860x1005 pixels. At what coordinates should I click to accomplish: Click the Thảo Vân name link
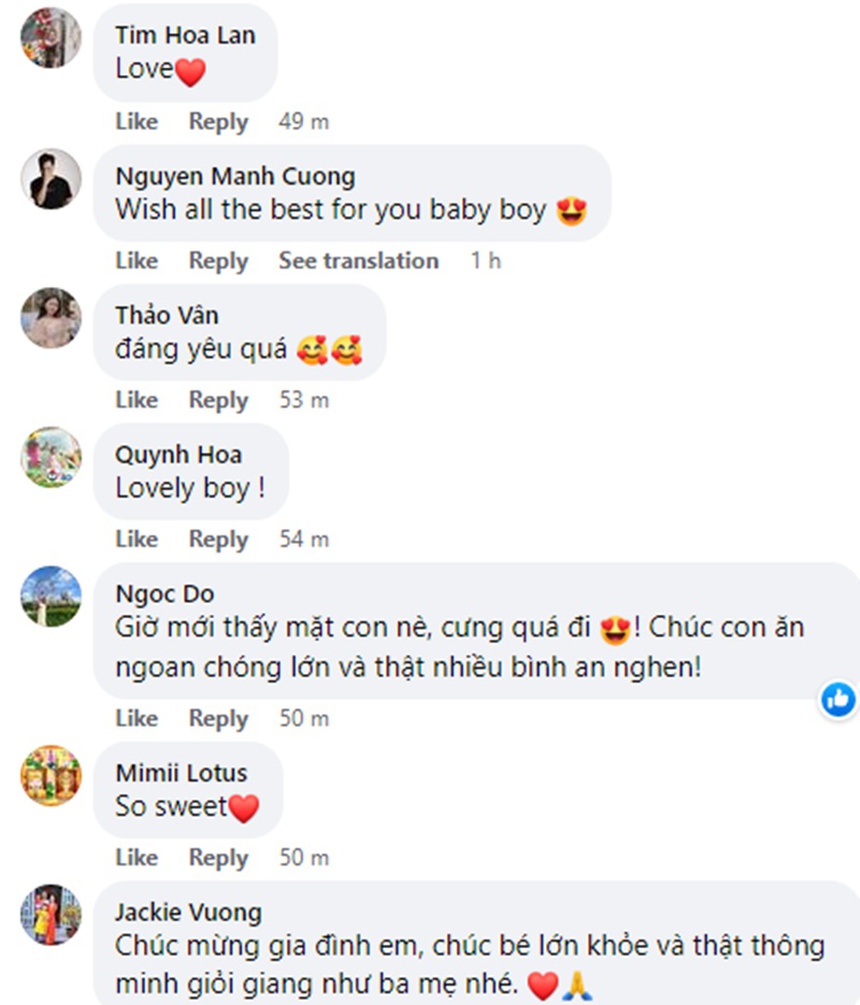pos(167,316)
